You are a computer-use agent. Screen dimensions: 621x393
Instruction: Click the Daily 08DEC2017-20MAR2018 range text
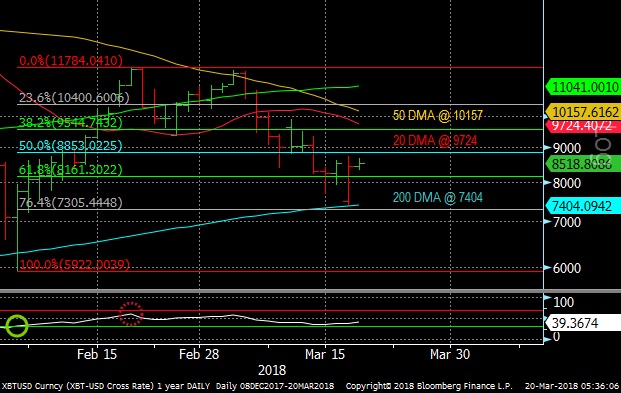coord(275,386)
